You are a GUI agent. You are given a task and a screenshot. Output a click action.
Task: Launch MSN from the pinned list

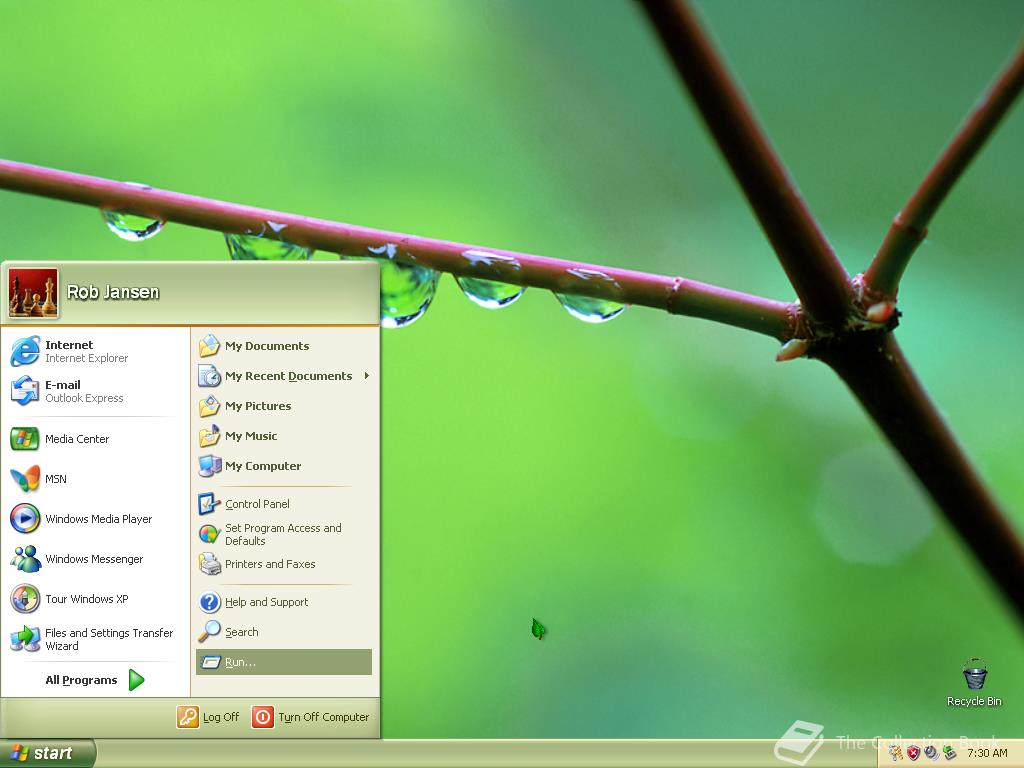click(x=95, y=479)
